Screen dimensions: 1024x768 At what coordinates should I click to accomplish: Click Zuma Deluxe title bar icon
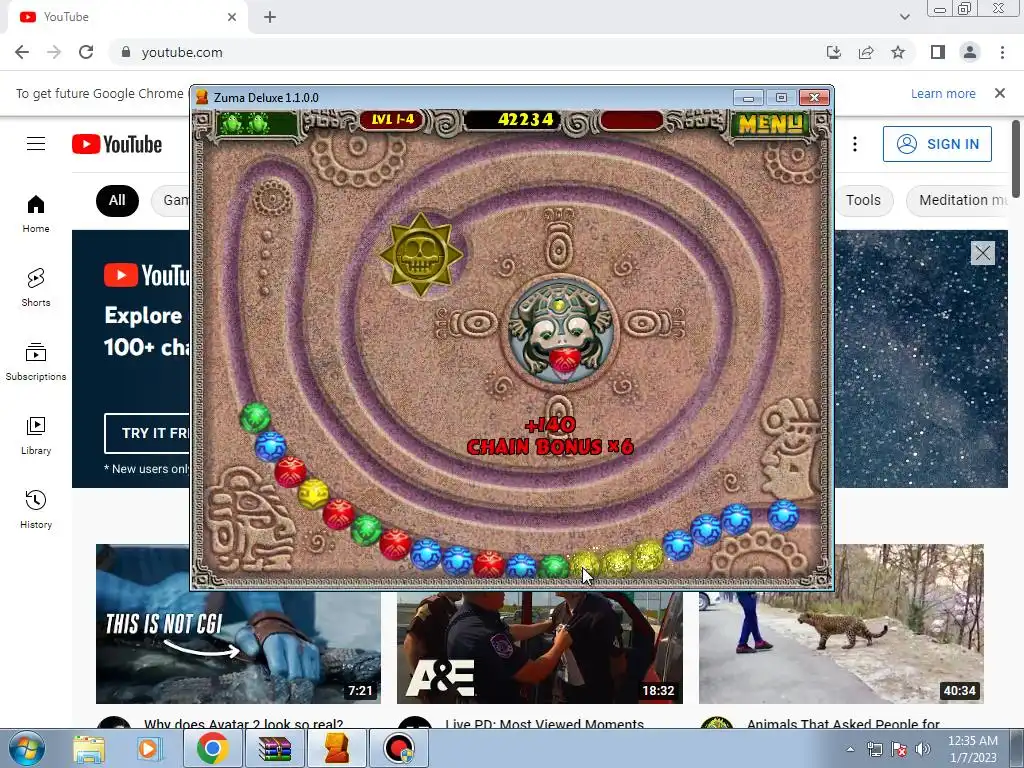pyautogui.click(x=202, y=97)
